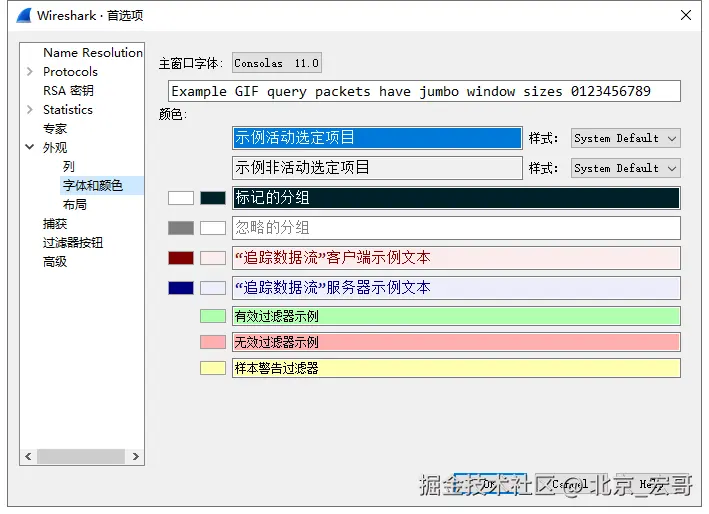
Task: Click the 无效过滤器示例 sample field
Action: coord(456,342)
